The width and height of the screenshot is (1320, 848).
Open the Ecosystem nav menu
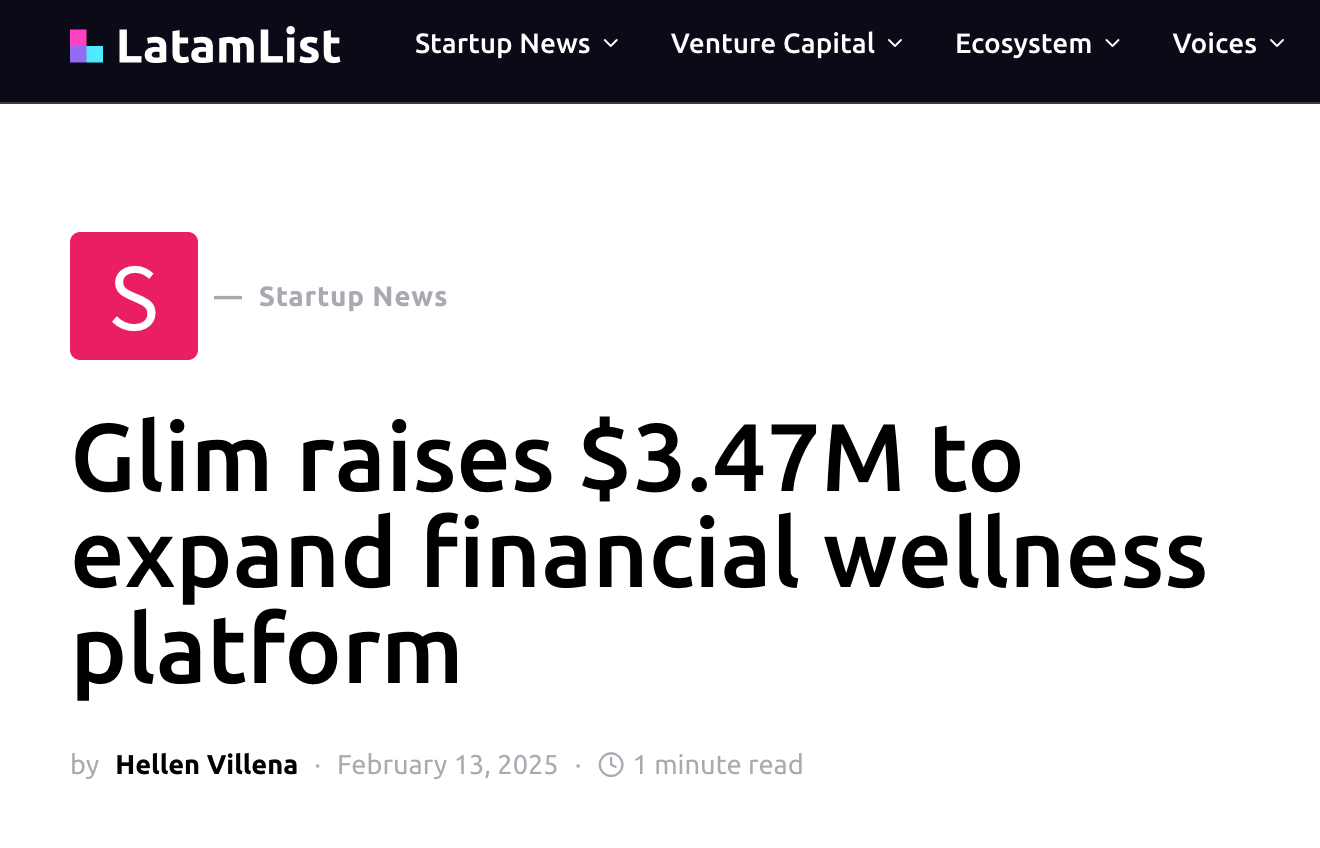coord(1023,44)
